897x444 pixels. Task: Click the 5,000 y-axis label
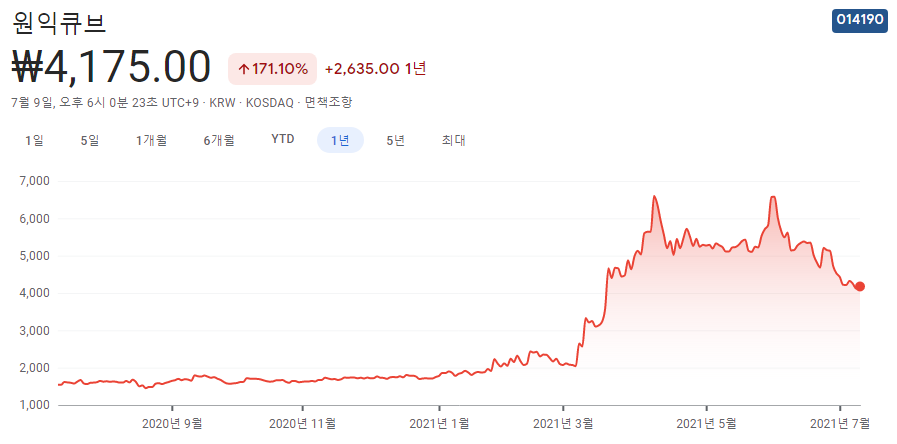tap(35, 256)
